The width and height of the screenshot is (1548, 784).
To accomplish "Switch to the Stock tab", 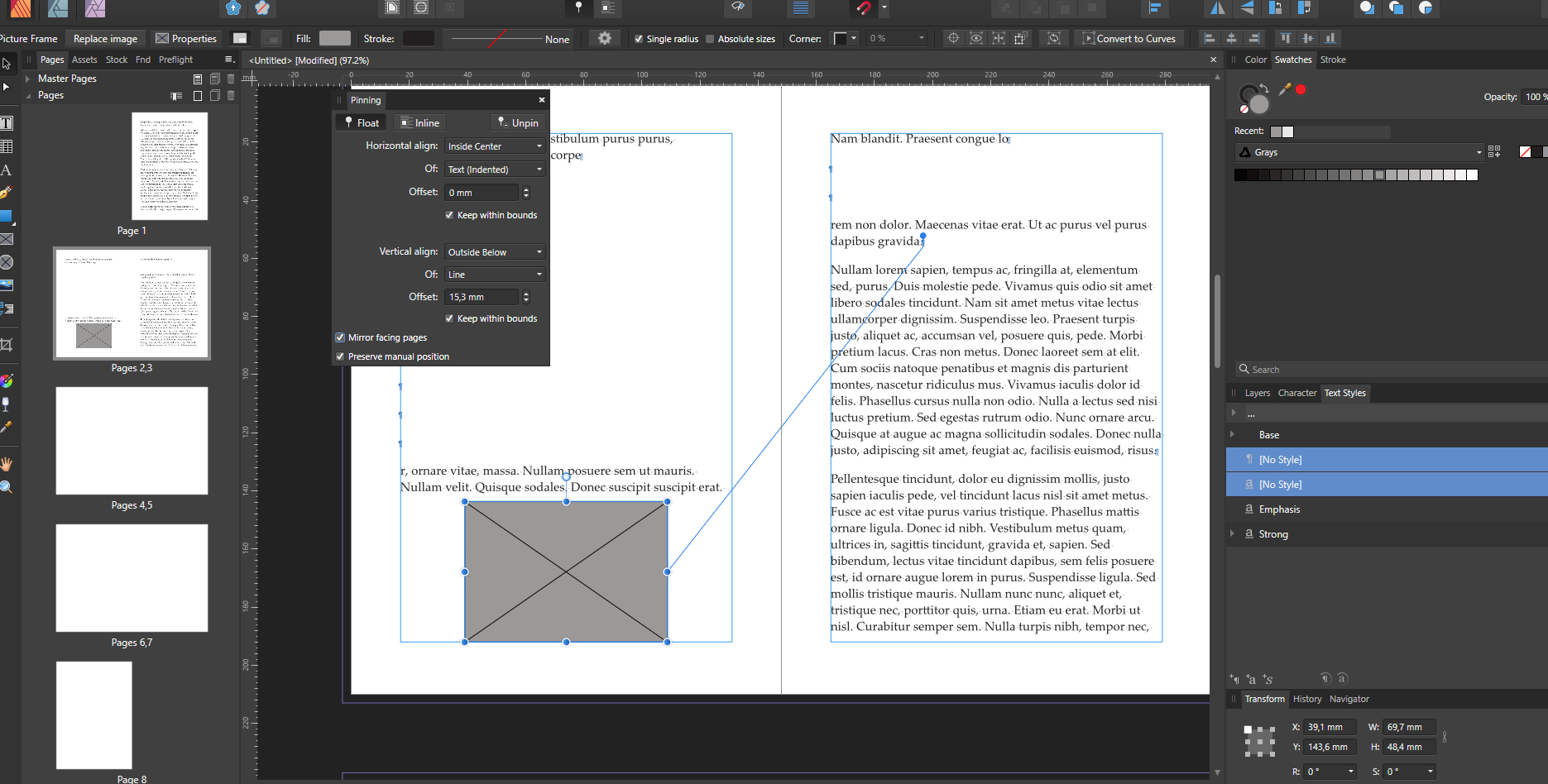I will coord(117,60).
